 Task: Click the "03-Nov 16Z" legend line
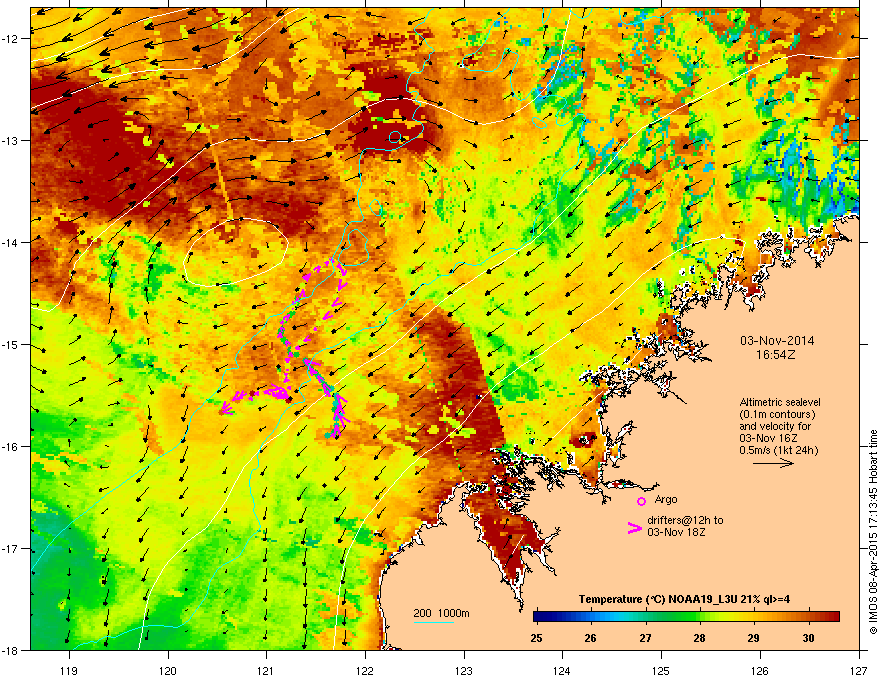768,438
